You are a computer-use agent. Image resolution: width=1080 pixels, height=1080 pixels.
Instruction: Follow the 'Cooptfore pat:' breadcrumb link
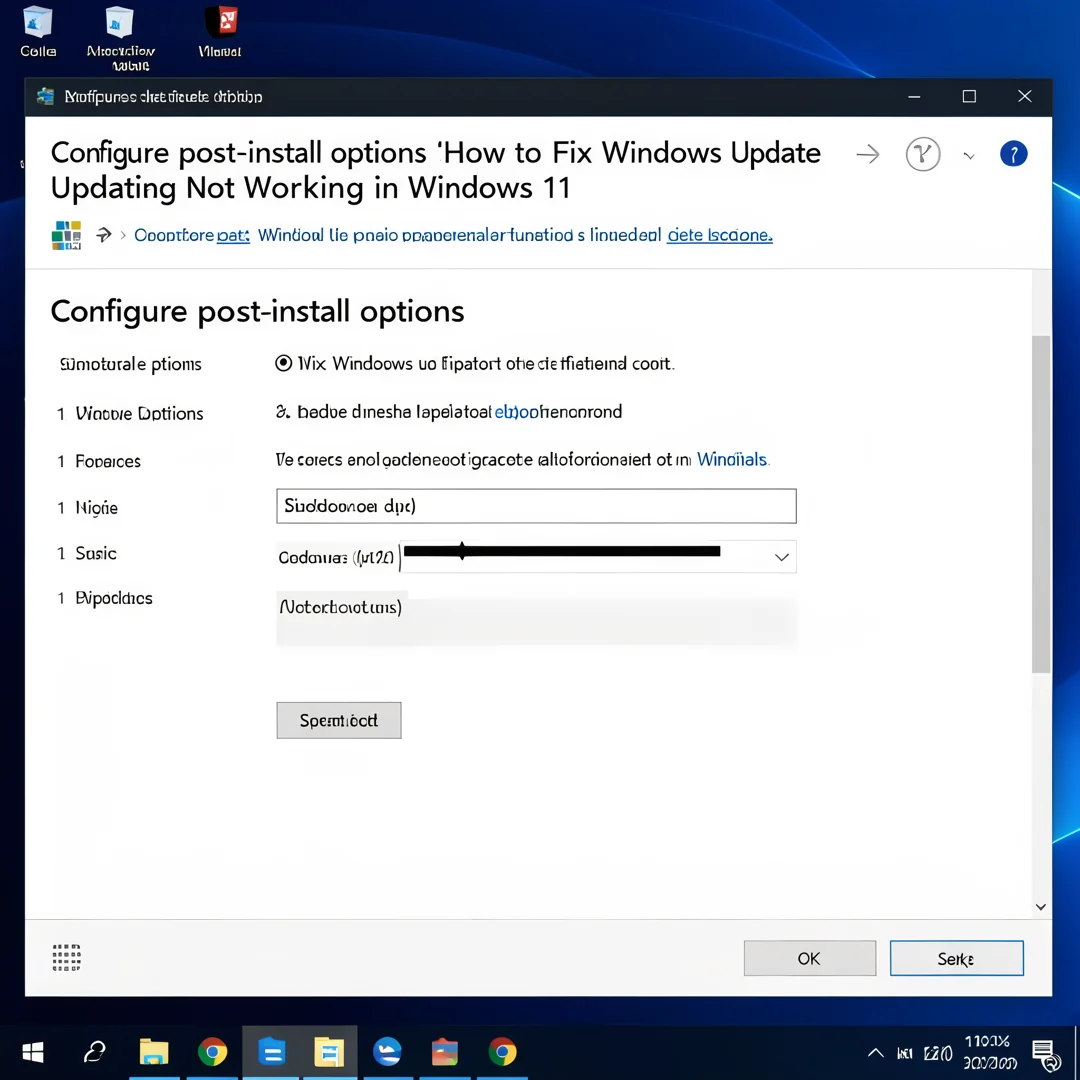191,236
